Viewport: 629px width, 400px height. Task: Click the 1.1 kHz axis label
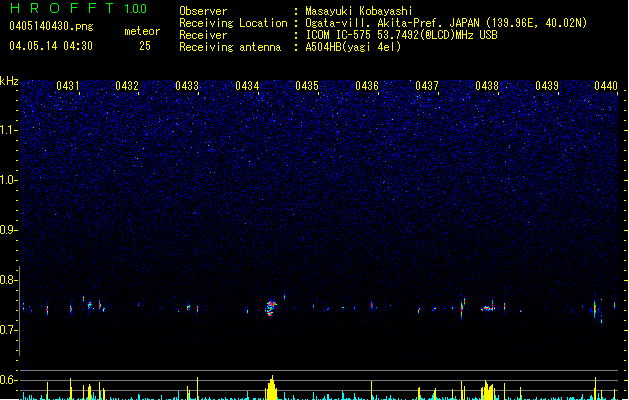coord(9,130)
